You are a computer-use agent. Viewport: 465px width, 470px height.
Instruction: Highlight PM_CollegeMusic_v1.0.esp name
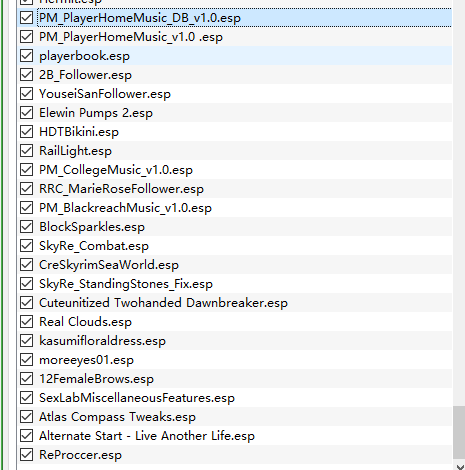(x=116, y=170)
